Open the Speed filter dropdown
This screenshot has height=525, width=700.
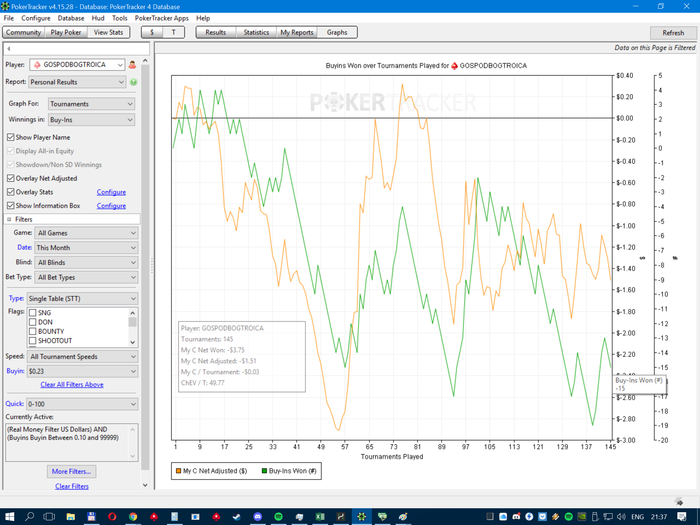(82, 357)
